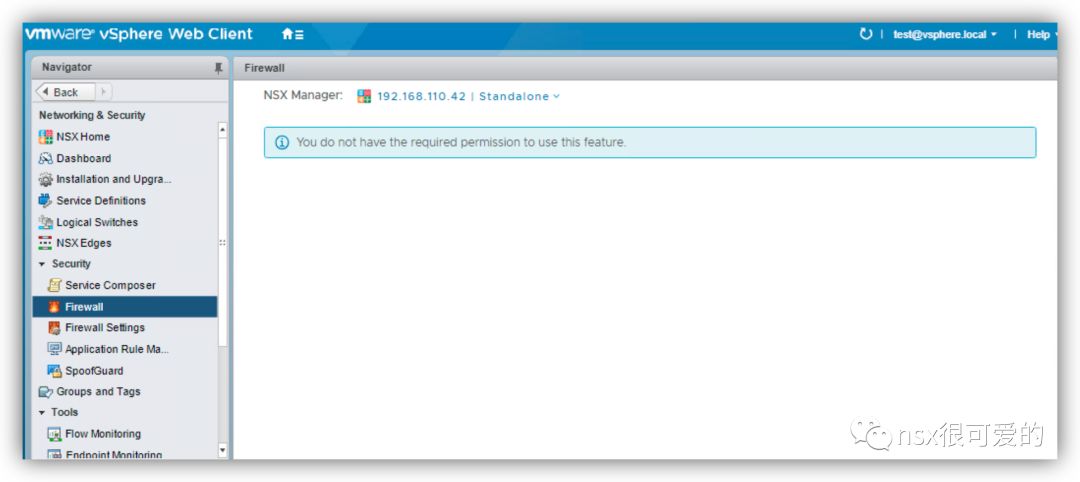Collapse the Security section
The height and width of the screenshot is (482, 1080).
[42, 264]
